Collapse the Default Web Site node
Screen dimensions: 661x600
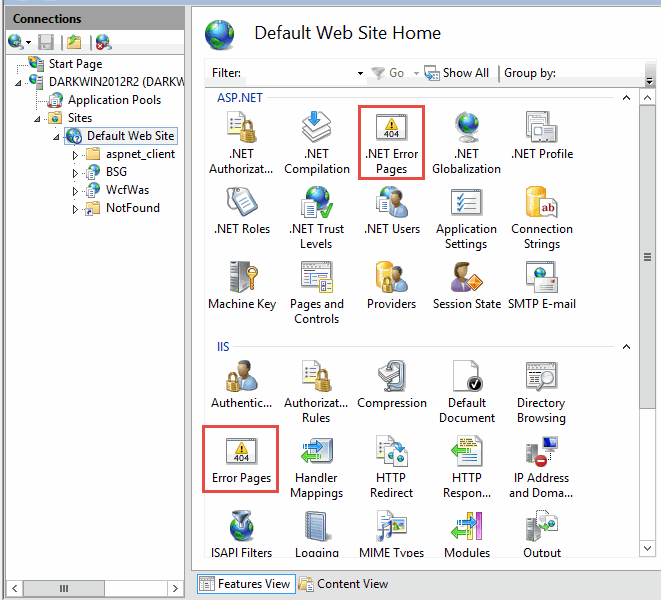[56, 137]
